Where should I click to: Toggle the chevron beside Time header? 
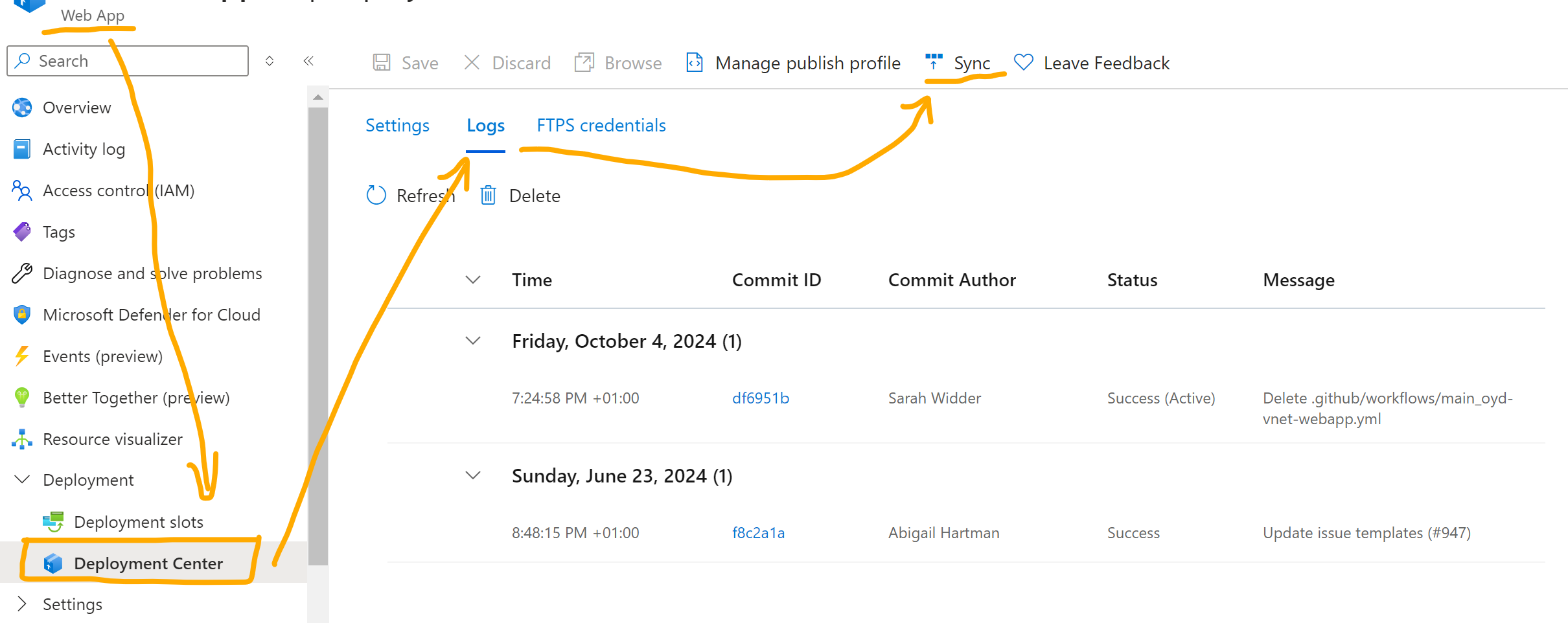473,280
